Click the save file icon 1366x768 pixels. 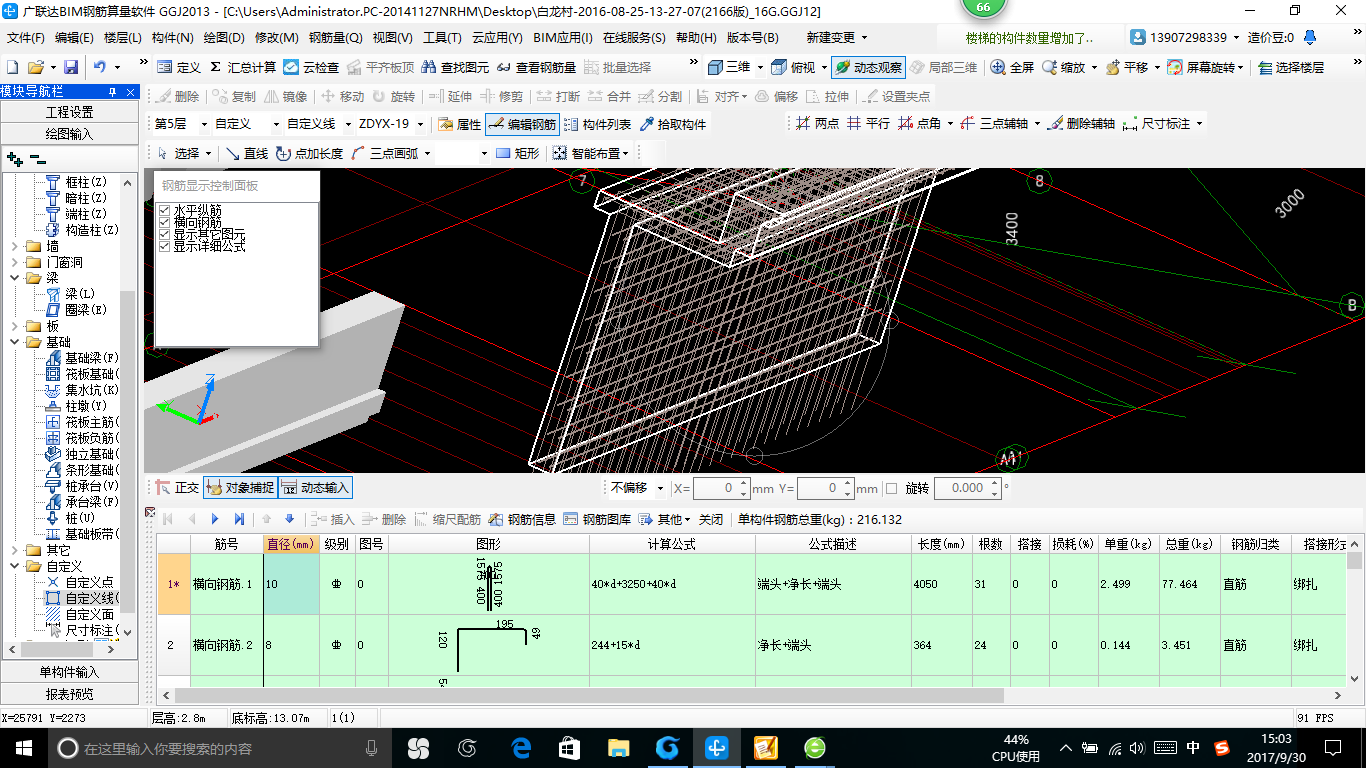71,68
